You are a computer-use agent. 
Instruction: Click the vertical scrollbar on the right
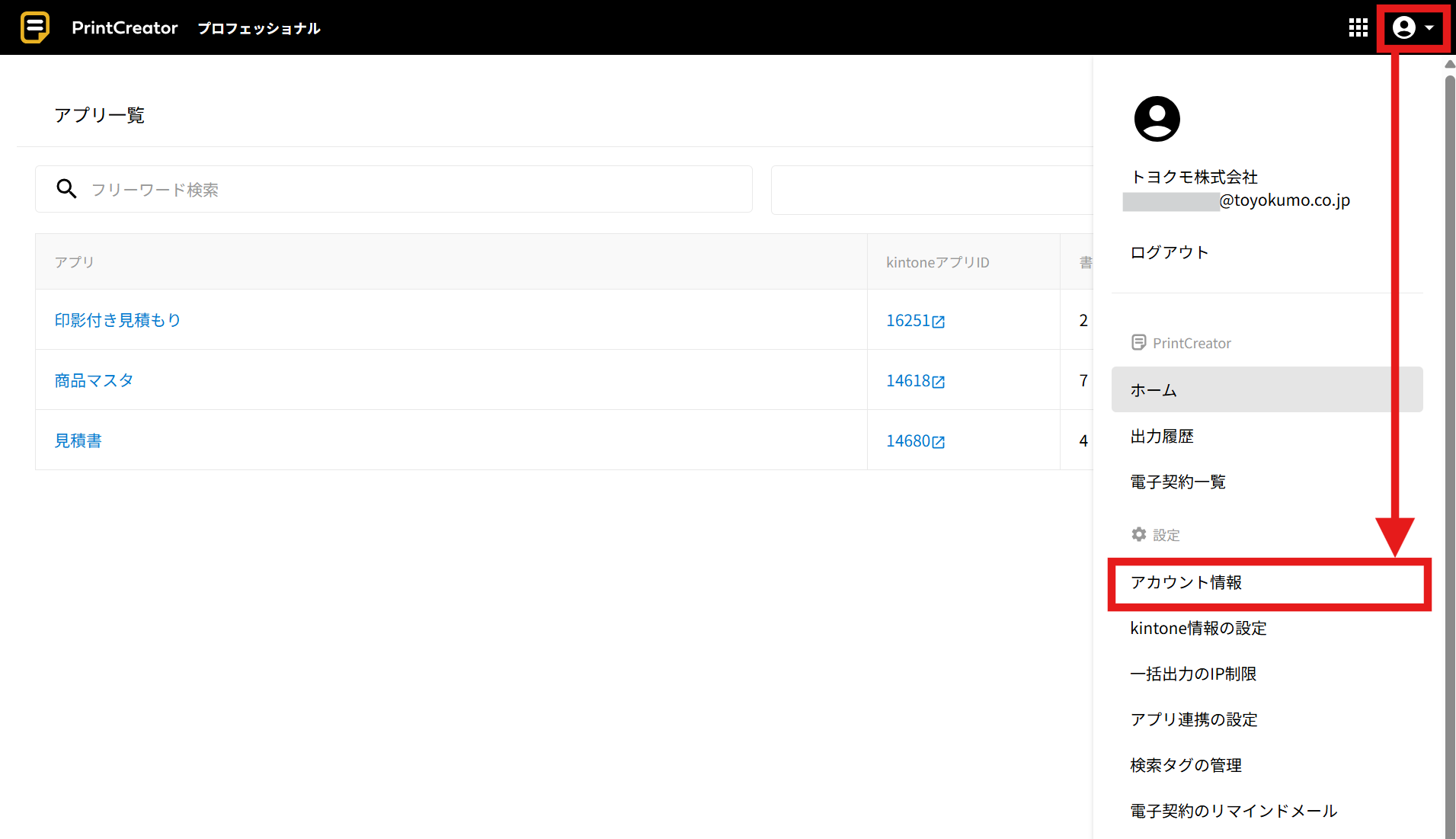click(1450, 457)
